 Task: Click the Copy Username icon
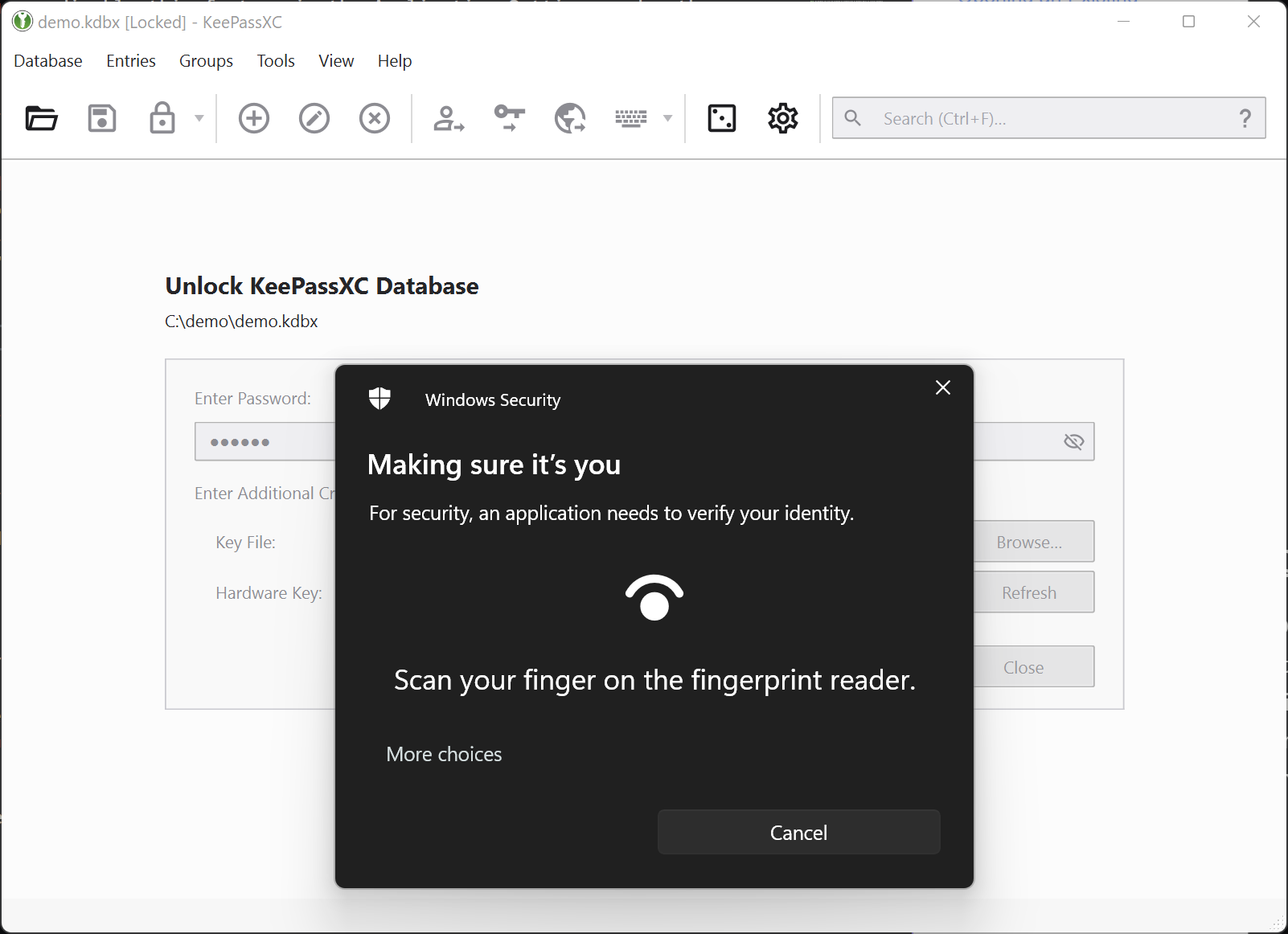(x=449, y=118)
